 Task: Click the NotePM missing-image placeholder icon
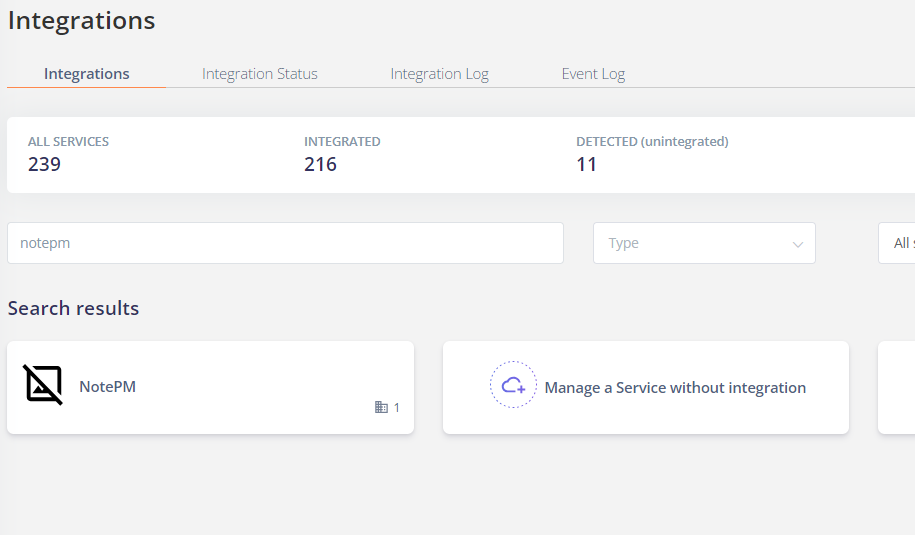[x=43, y=385]
